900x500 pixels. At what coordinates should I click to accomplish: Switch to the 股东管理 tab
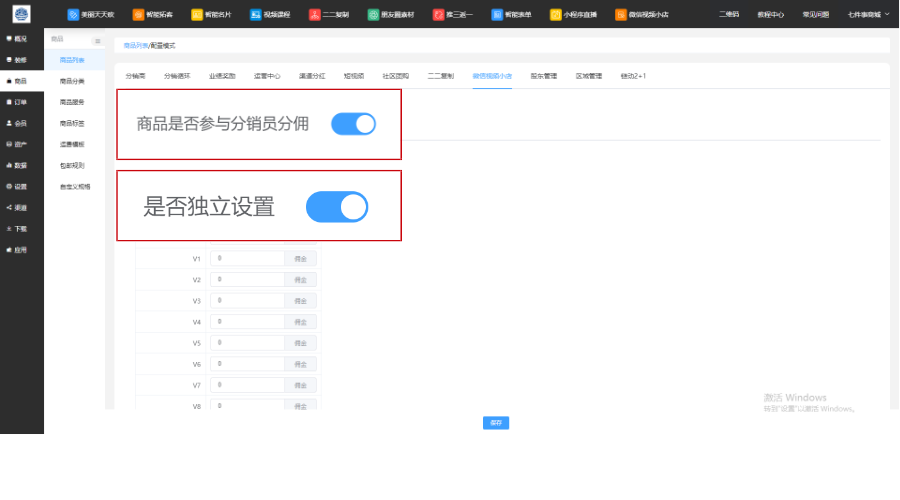click(544, 76)
